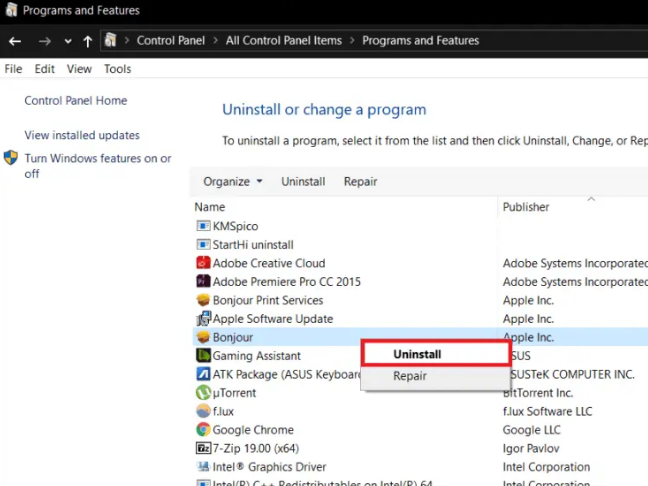Click Uninstall in the toolbar

pos(303,181)
